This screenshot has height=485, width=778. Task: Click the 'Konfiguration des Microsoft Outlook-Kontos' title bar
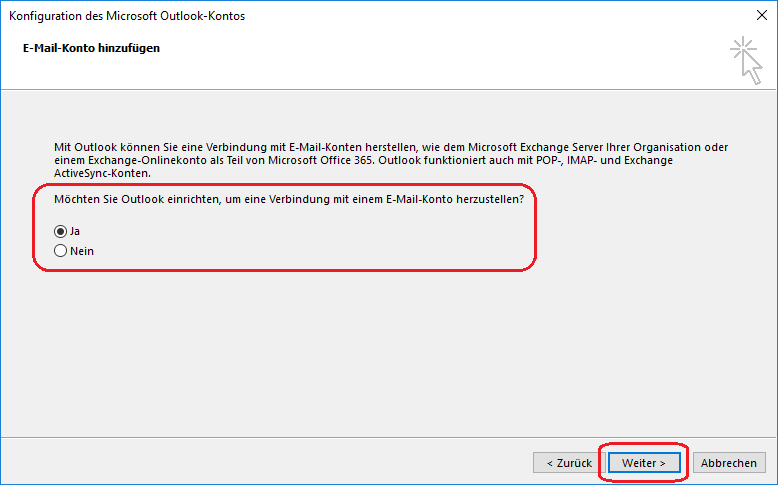(x=127, y=16)
